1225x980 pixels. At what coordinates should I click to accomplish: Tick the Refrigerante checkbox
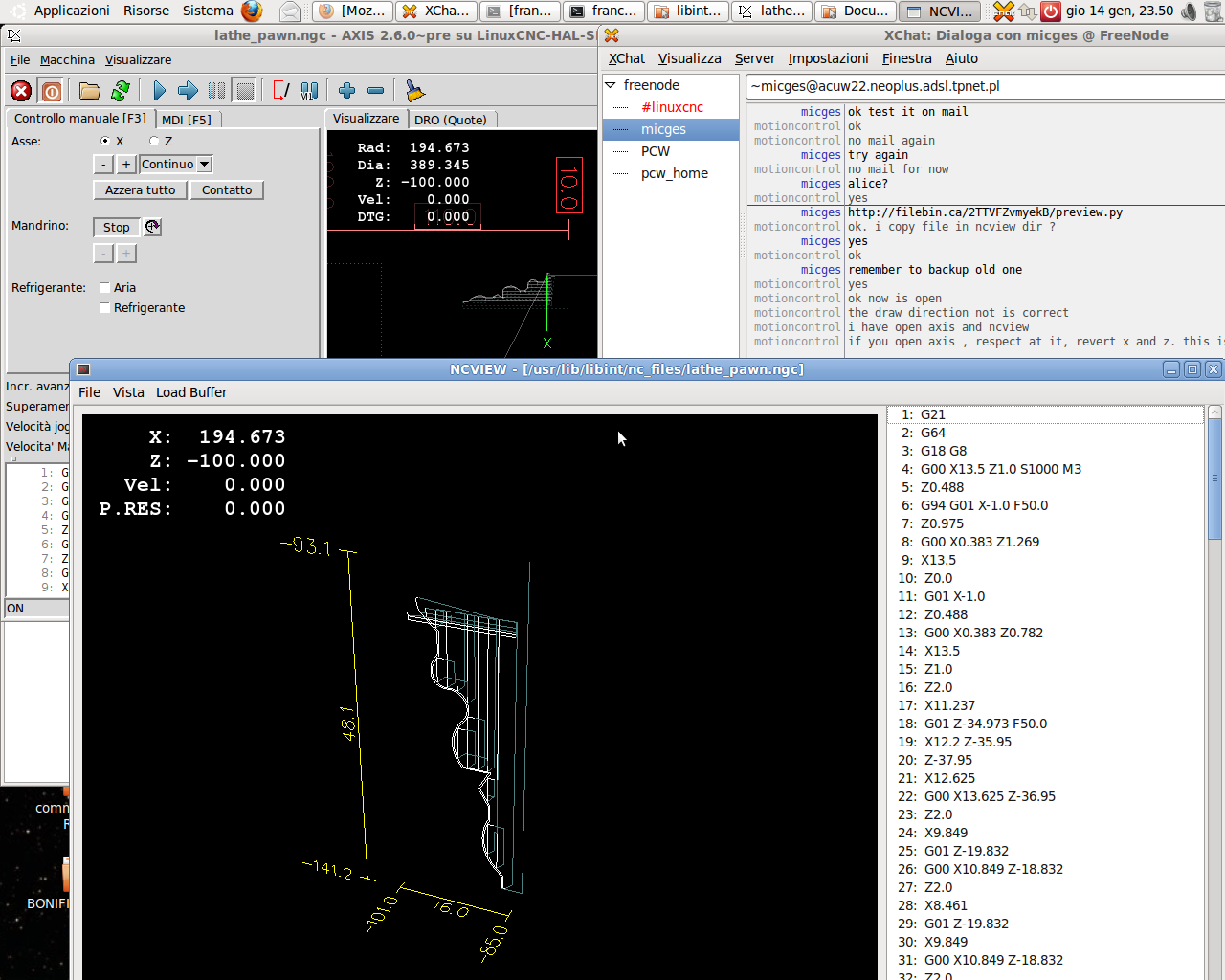(x=105, y=307)
